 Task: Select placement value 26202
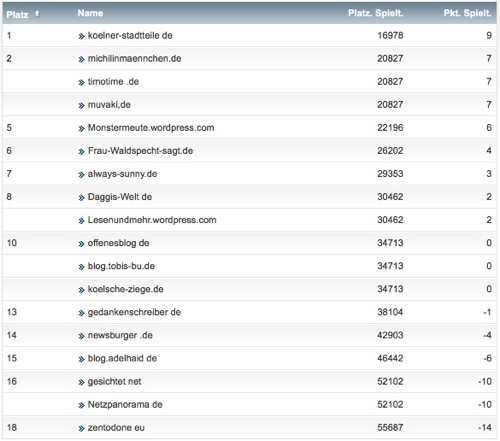pyautogui.click(x=390, y=151)
